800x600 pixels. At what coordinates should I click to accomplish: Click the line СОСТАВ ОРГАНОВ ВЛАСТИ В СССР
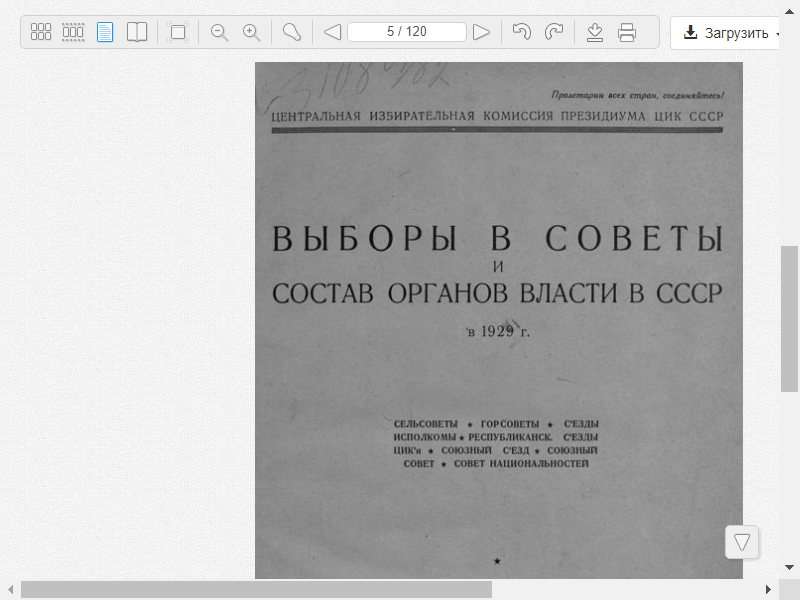click(x=497, y=293)
